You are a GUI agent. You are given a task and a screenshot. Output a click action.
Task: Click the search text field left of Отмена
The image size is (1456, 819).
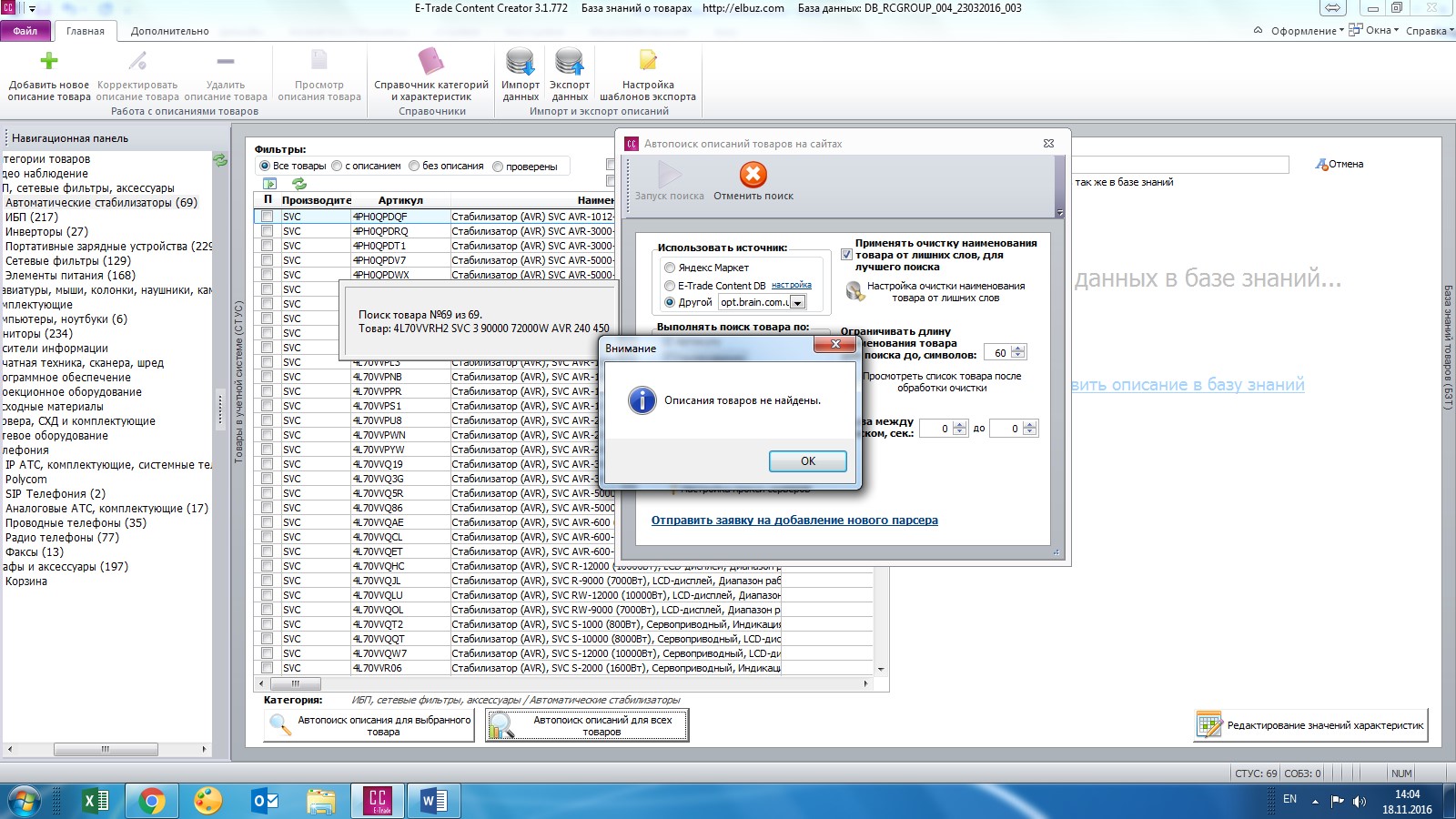click(x=1180, y=165)
